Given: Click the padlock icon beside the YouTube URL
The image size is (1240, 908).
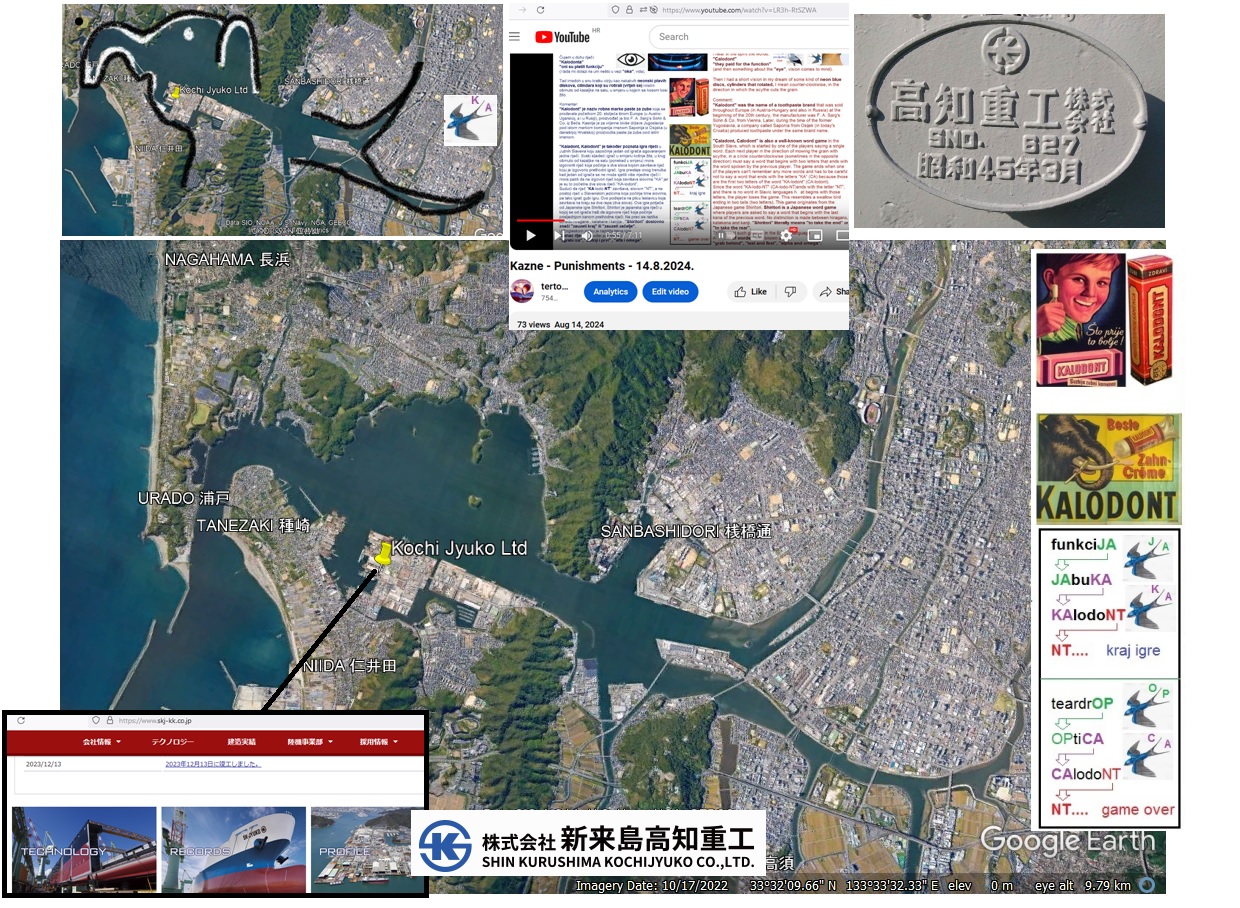Looking at the screenshot, I should click(x=629, y=9).
